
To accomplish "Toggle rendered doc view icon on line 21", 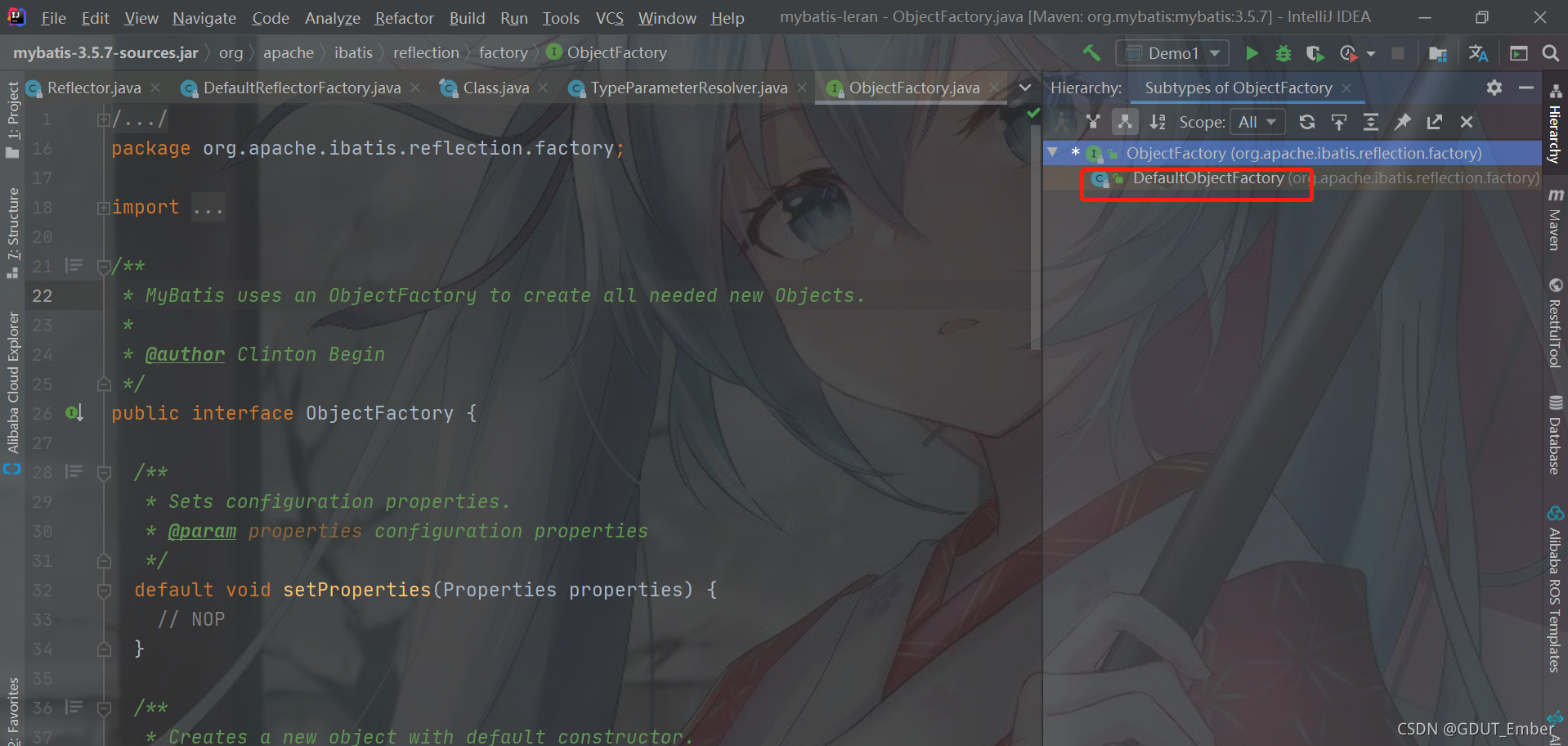I will (x=74, y=265).
